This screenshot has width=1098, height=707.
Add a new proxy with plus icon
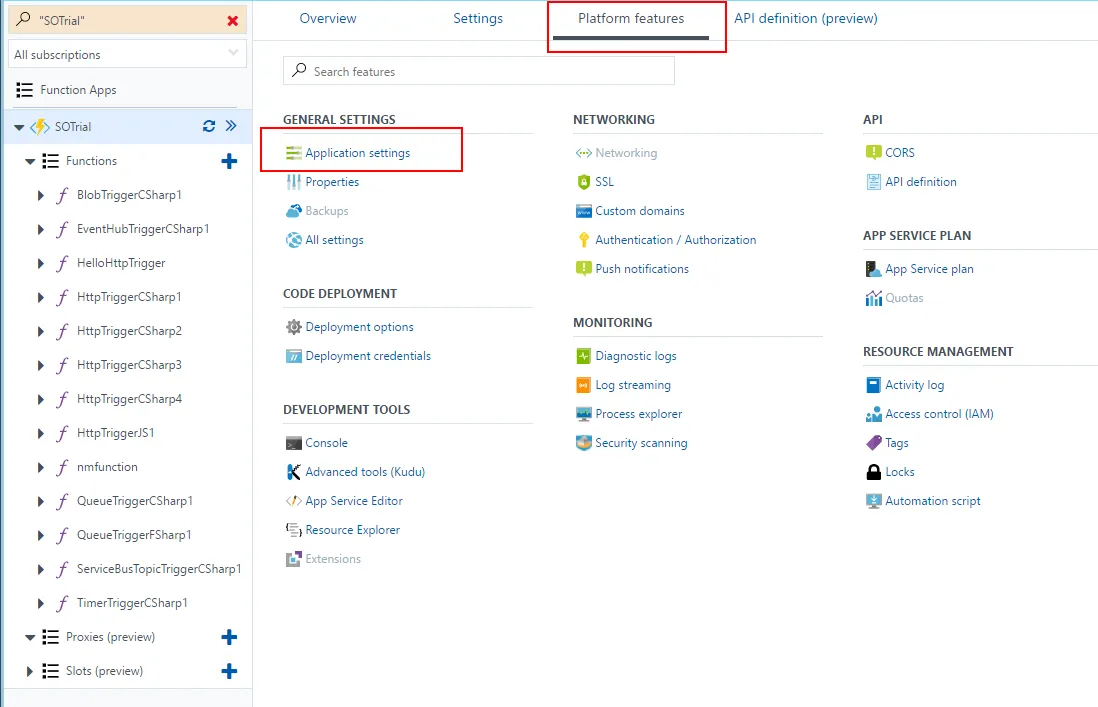229,637
